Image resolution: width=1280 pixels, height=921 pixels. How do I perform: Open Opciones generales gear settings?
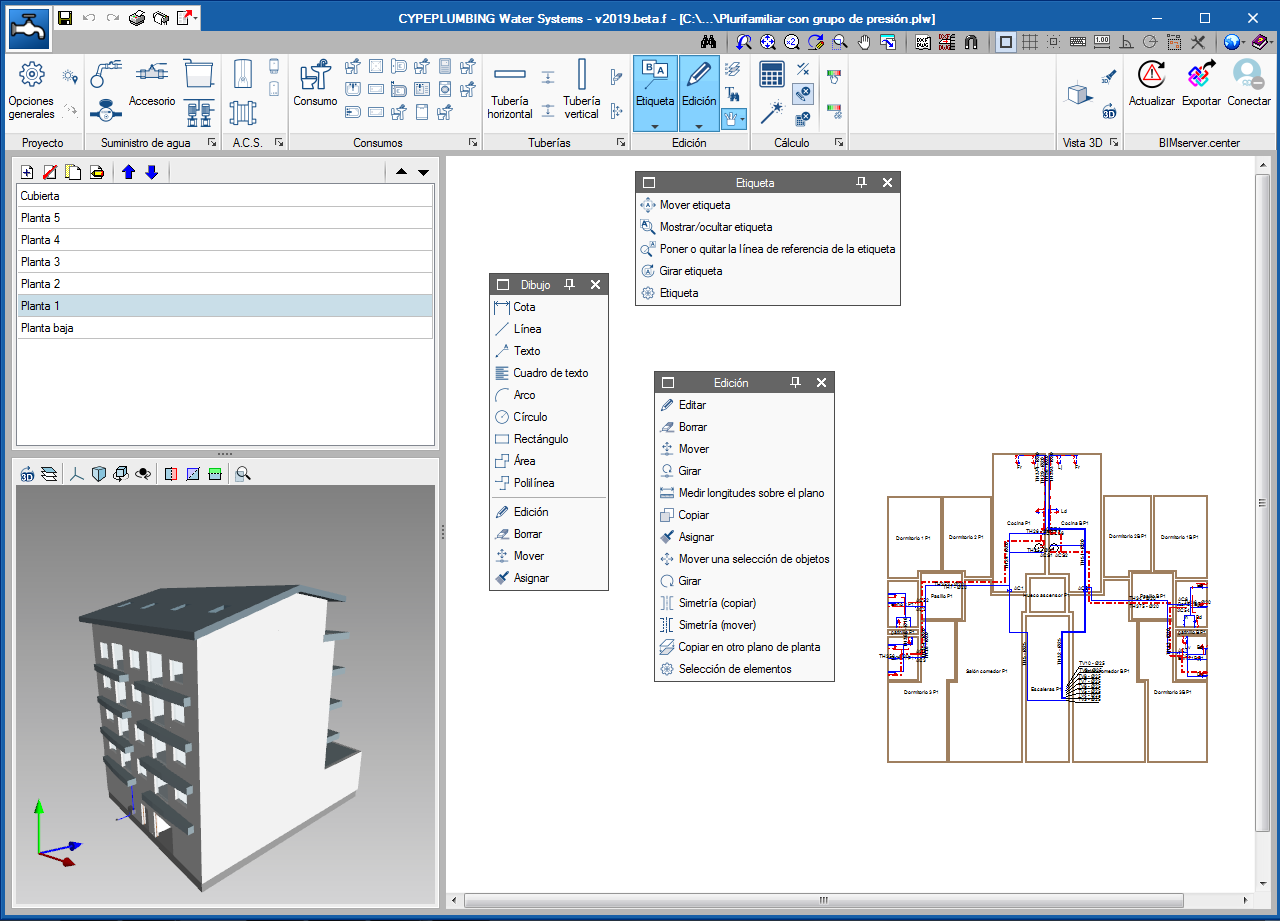pos(31,90)
